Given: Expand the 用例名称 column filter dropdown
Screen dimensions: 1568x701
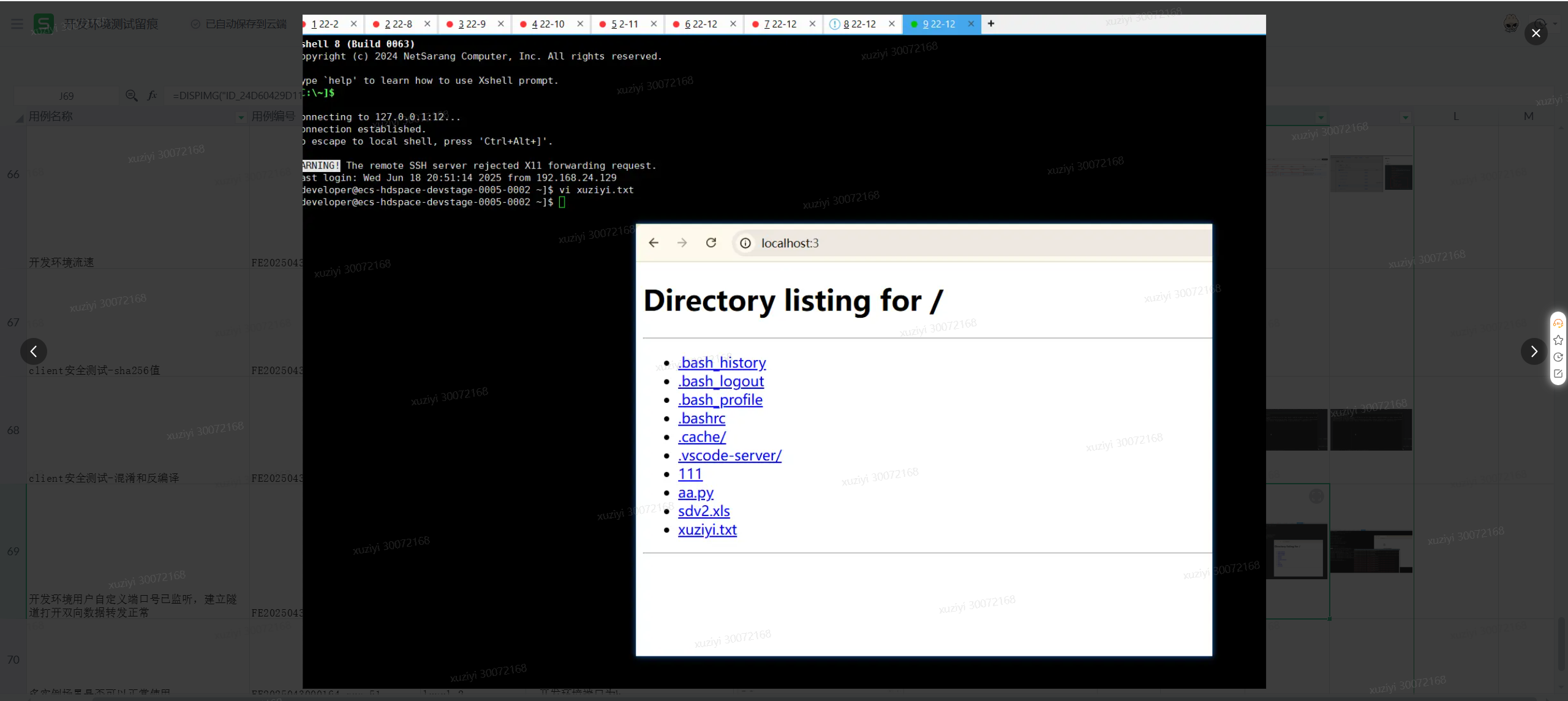Looking at the screenshot, I should pyautogui.click(x=241, y=117).
